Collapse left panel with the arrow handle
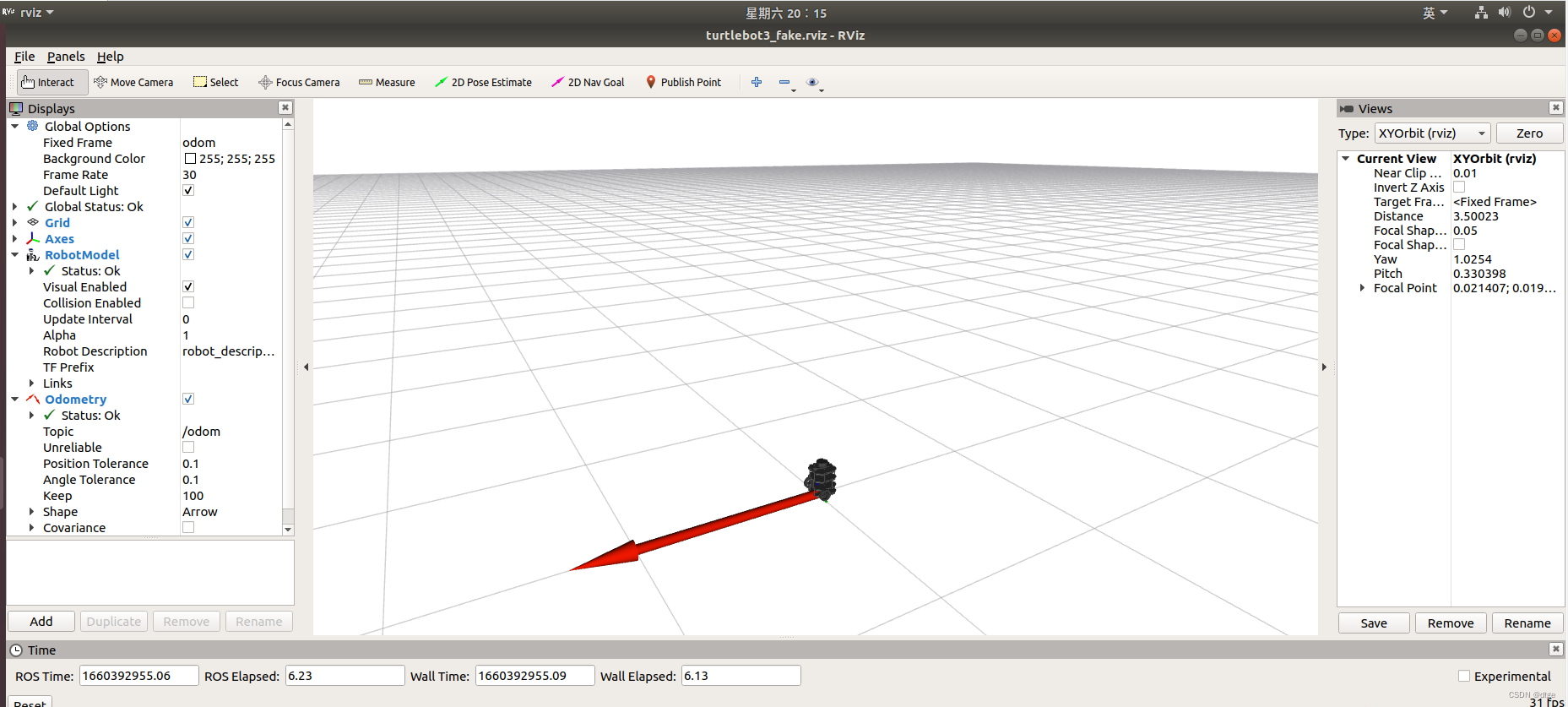The height and width of the screenshot is (707, 1568). 306,367
